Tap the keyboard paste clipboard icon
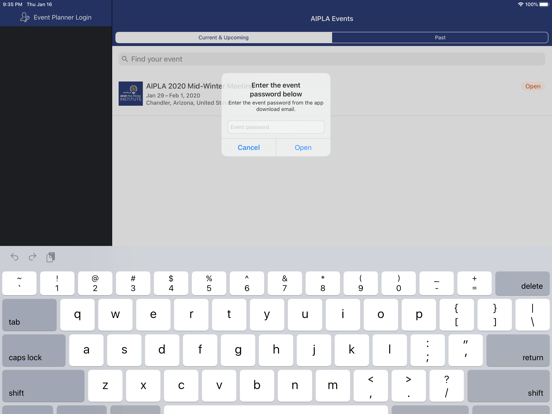This screenshot has height=414, width=552. [x=50, y=257]
